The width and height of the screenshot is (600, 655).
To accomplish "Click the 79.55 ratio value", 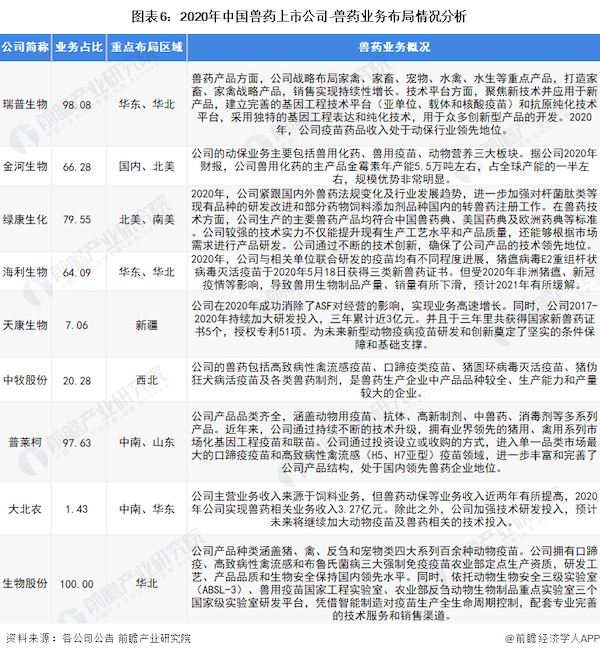I will (x=77, y=220).
